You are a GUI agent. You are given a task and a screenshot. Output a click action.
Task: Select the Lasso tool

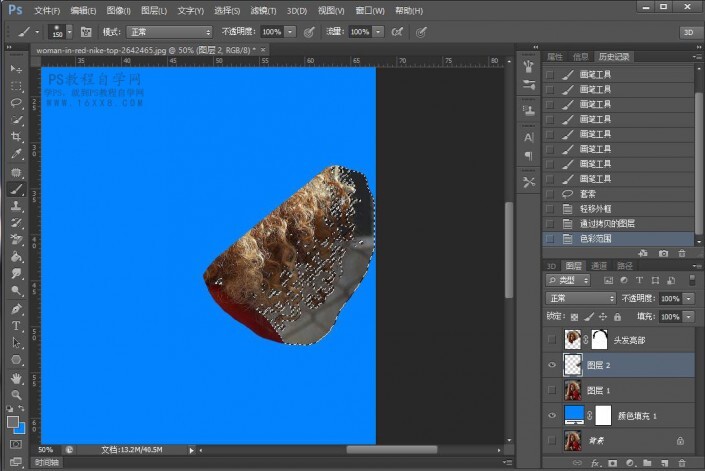pos(16,102)
